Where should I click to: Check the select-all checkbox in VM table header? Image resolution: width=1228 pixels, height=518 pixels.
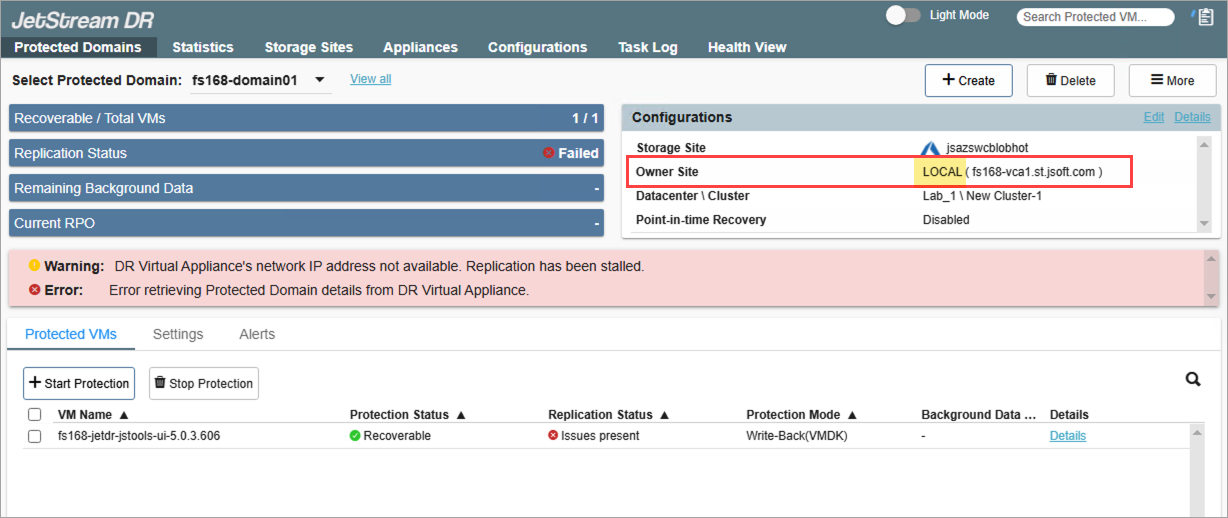click(x=35, y=414)
